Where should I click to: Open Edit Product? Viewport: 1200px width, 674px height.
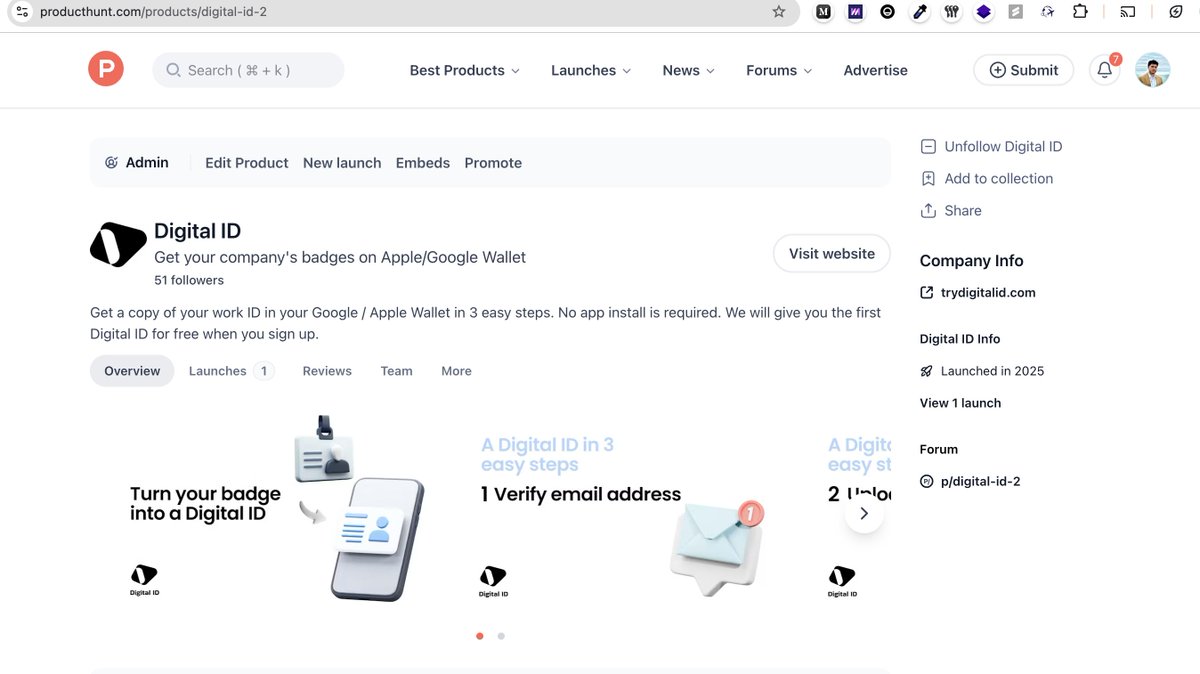pyautogui.click(x=246, y=163)
